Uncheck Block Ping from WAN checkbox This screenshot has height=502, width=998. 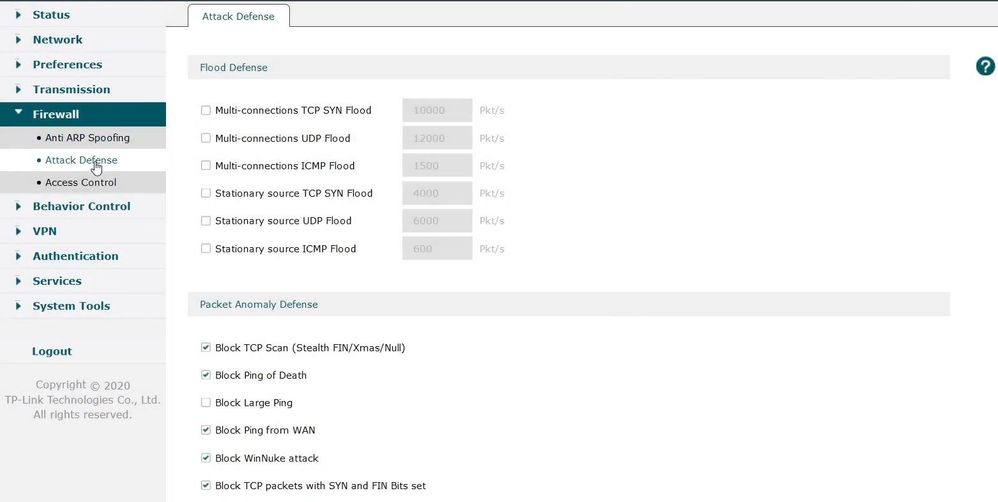[206, 430]
